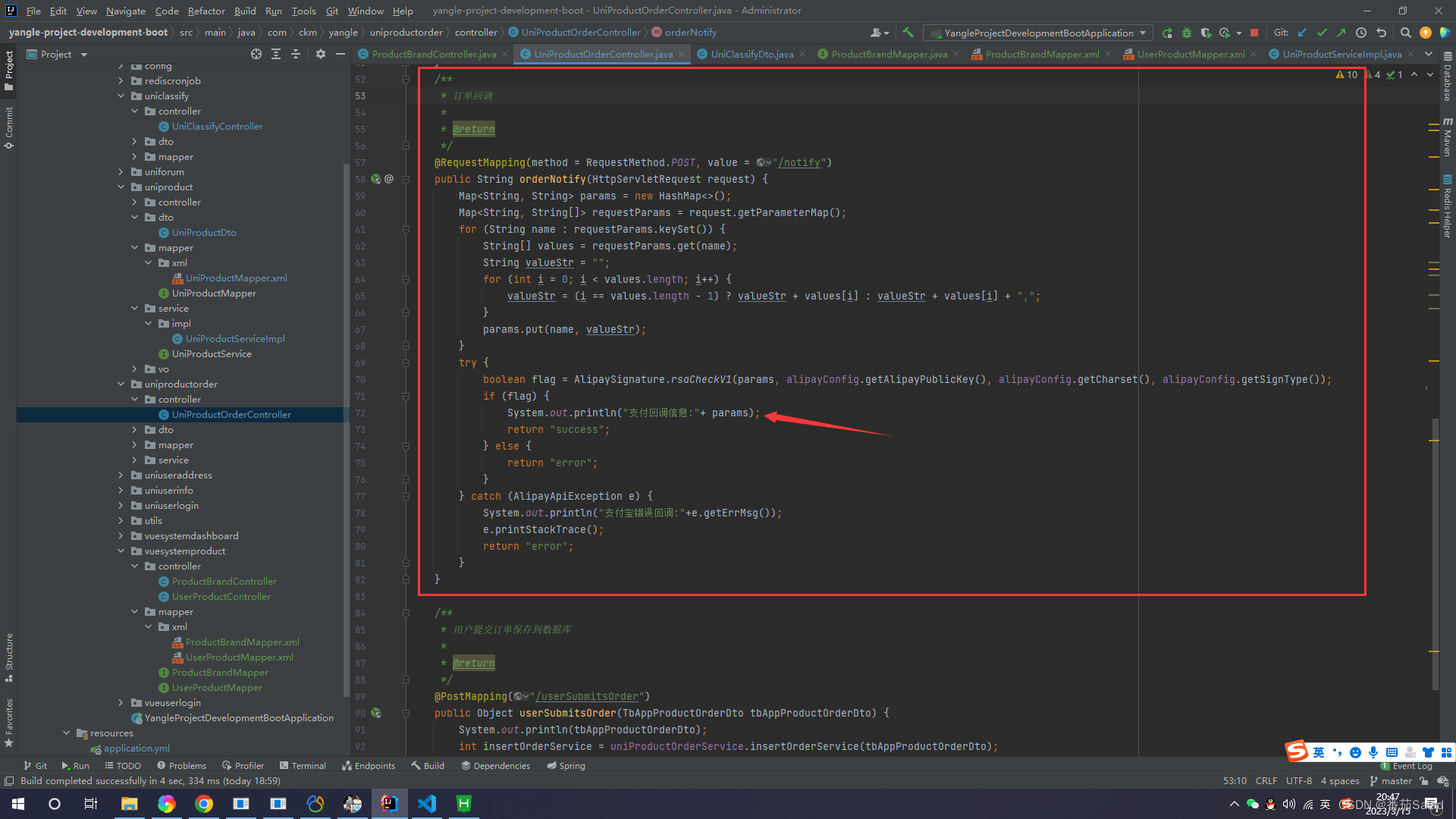Close UniProductOrderController.java tab

tap(682, 54)
